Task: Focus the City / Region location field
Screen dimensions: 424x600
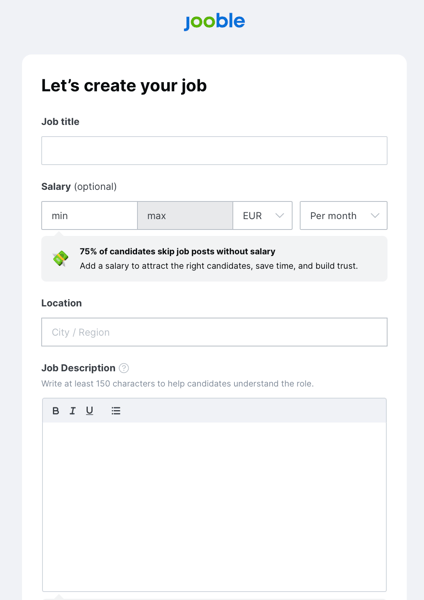Action: (x=214, y=332)
